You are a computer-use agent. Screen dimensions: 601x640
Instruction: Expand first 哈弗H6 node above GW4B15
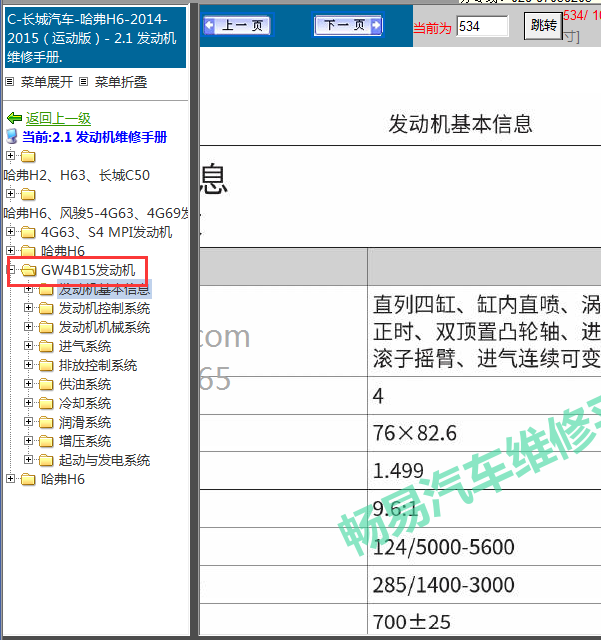click(x=11, y=250)
